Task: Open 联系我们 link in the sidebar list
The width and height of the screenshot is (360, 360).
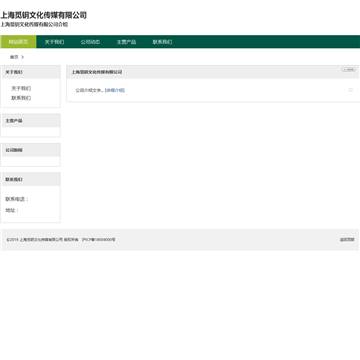Action: coord(21,98)
